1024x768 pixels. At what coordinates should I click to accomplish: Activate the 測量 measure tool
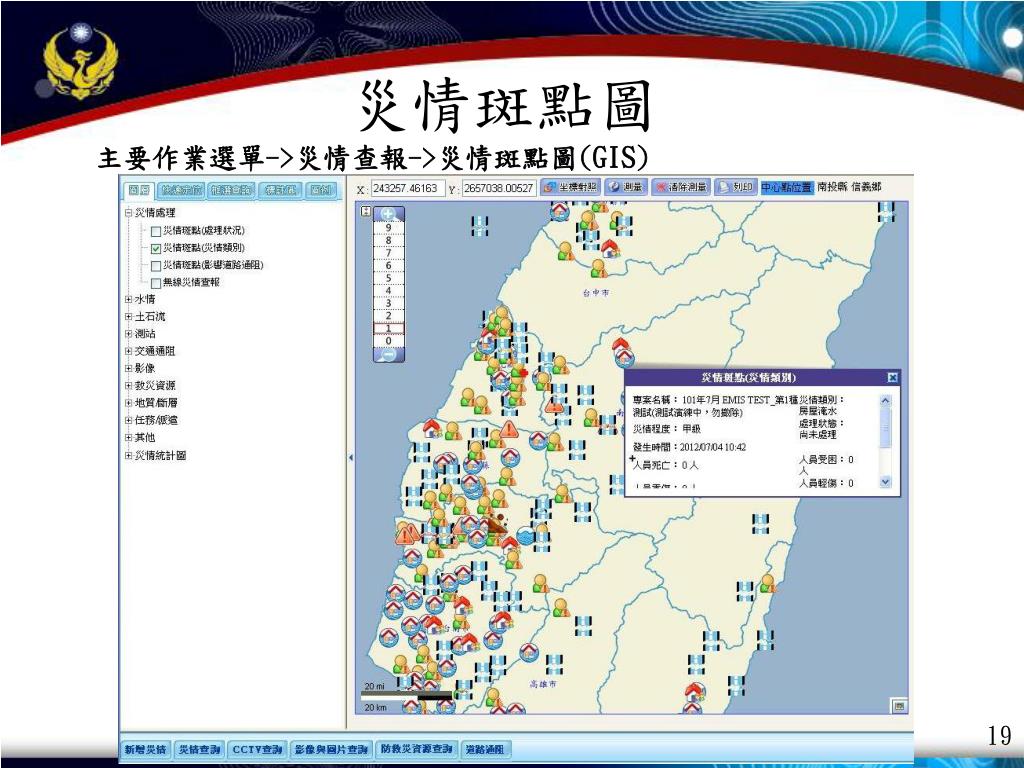coord(625,187)
